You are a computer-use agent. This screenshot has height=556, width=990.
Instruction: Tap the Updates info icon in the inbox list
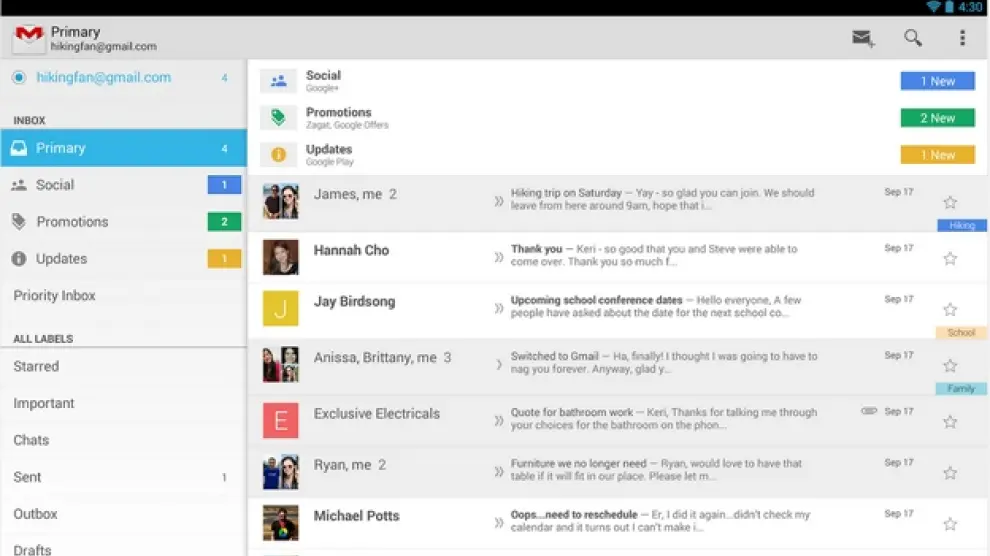(x=278, y=155)
